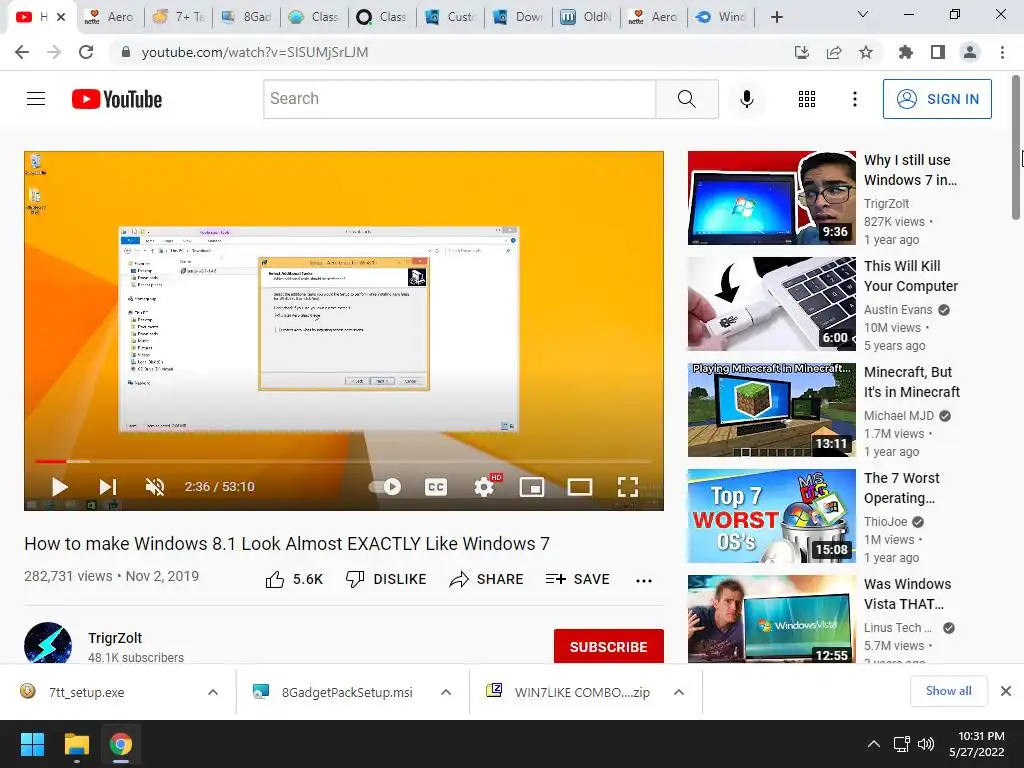The image size is (1024, 768).
Task: Share this video
Action: click(x=487, y=579)
